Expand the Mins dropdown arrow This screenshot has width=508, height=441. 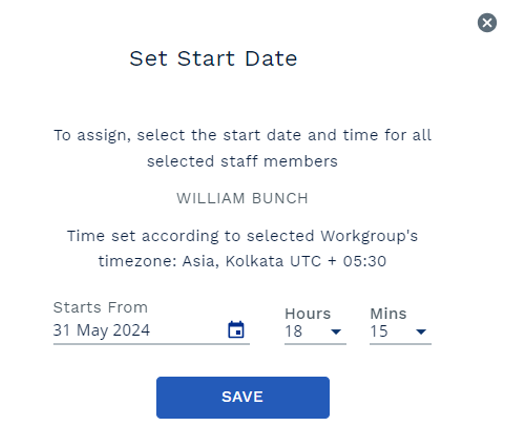(x=421, y=332)
